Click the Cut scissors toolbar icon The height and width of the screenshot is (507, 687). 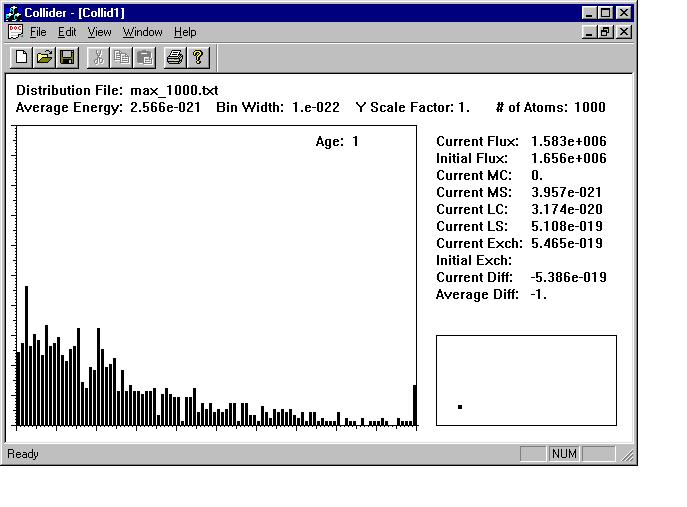tap(98, 58)
